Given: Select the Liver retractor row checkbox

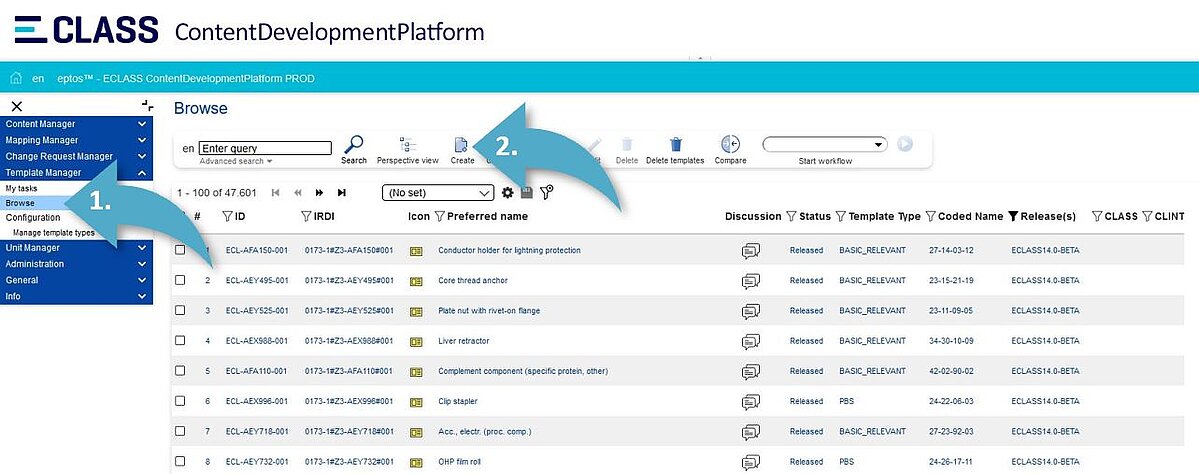Looking at the screenshot, I should (x=180, y=341).
